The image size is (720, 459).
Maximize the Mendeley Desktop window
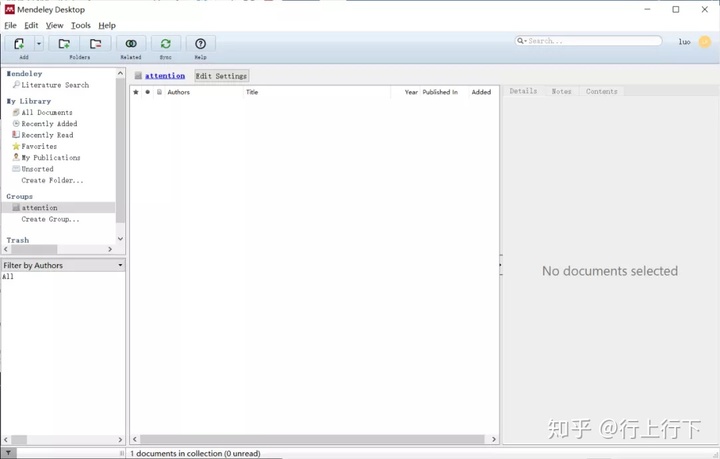coord(676,9)
